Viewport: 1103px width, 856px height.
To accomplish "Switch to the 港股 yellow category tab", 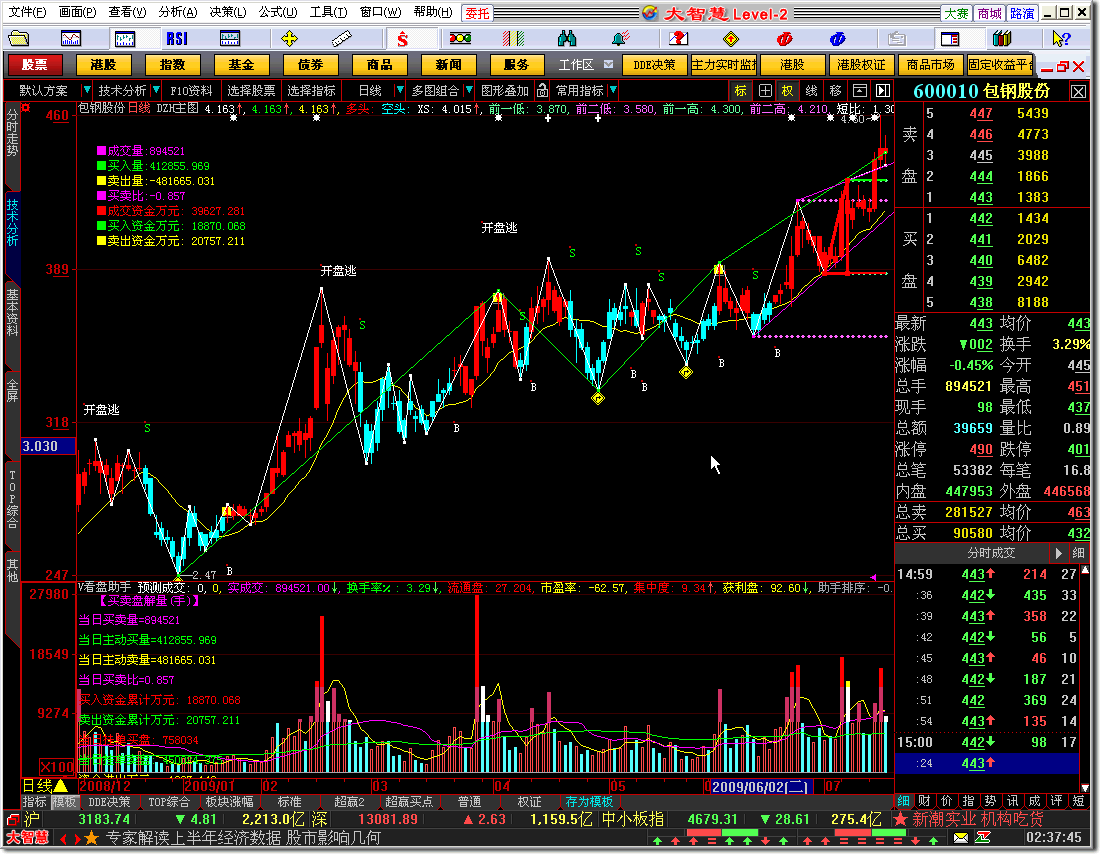I will pos(103,65).
